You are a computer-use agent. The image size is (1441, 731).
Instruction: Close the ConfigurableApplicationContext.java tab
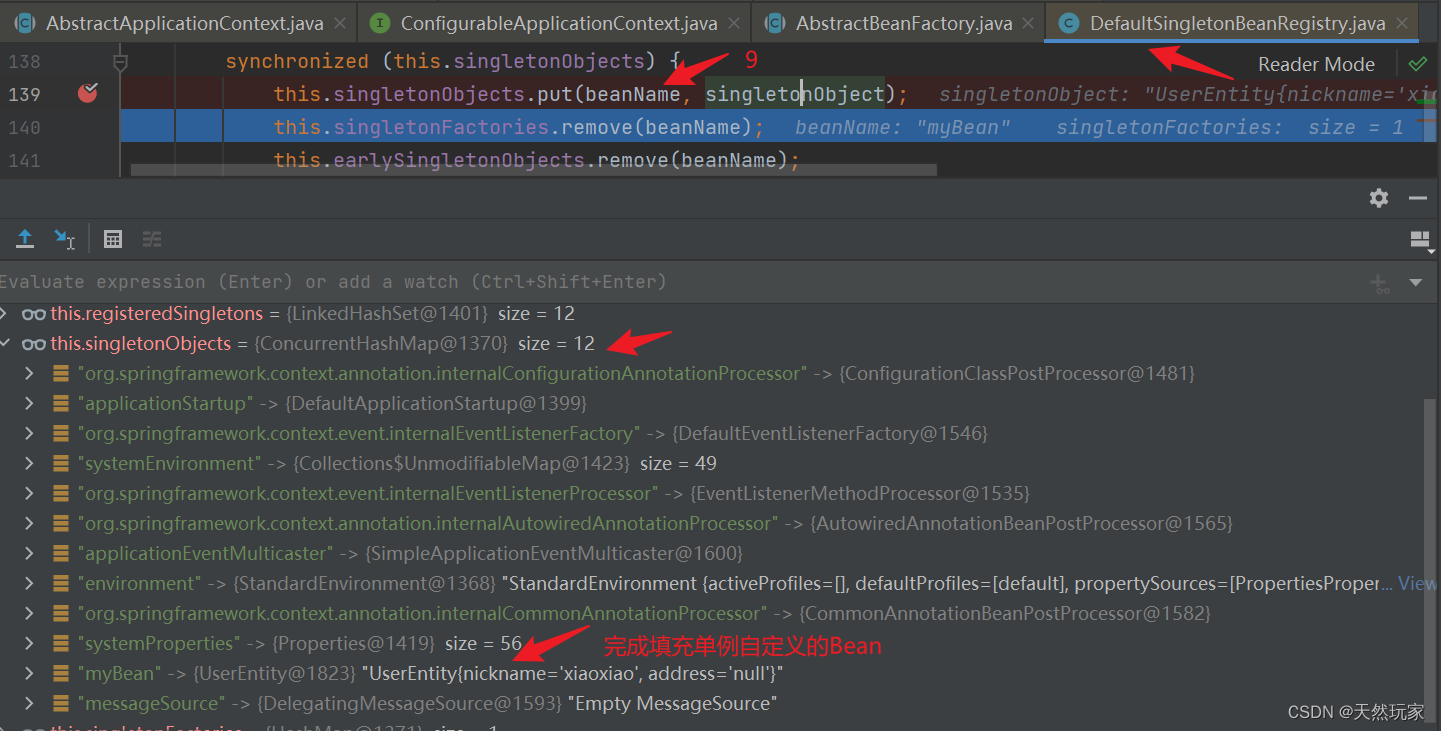point(735,23)
